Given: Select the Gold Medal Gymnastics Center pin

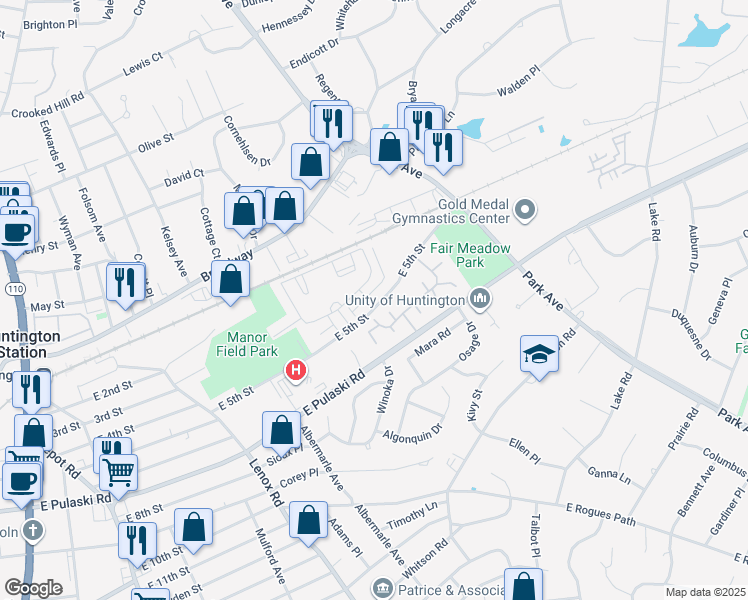Looking at the screenshot, I should (x=525, y=210).
